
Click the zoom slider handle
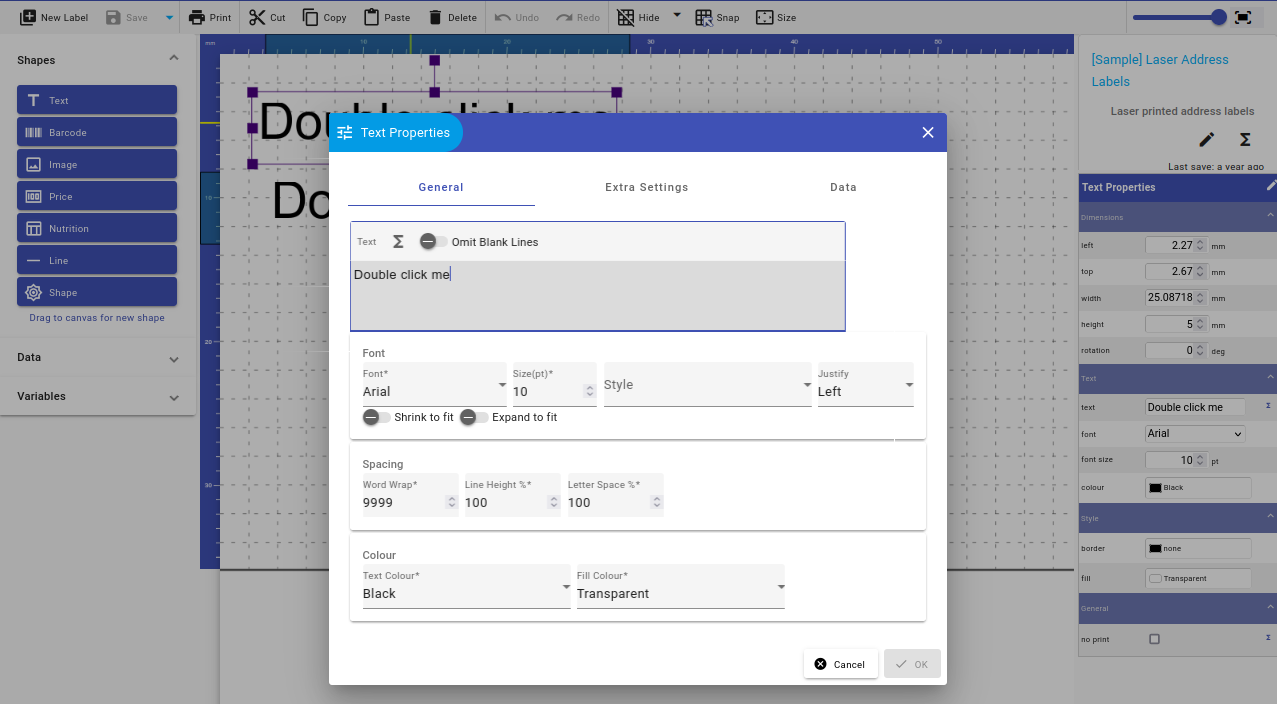point(1218,17)
